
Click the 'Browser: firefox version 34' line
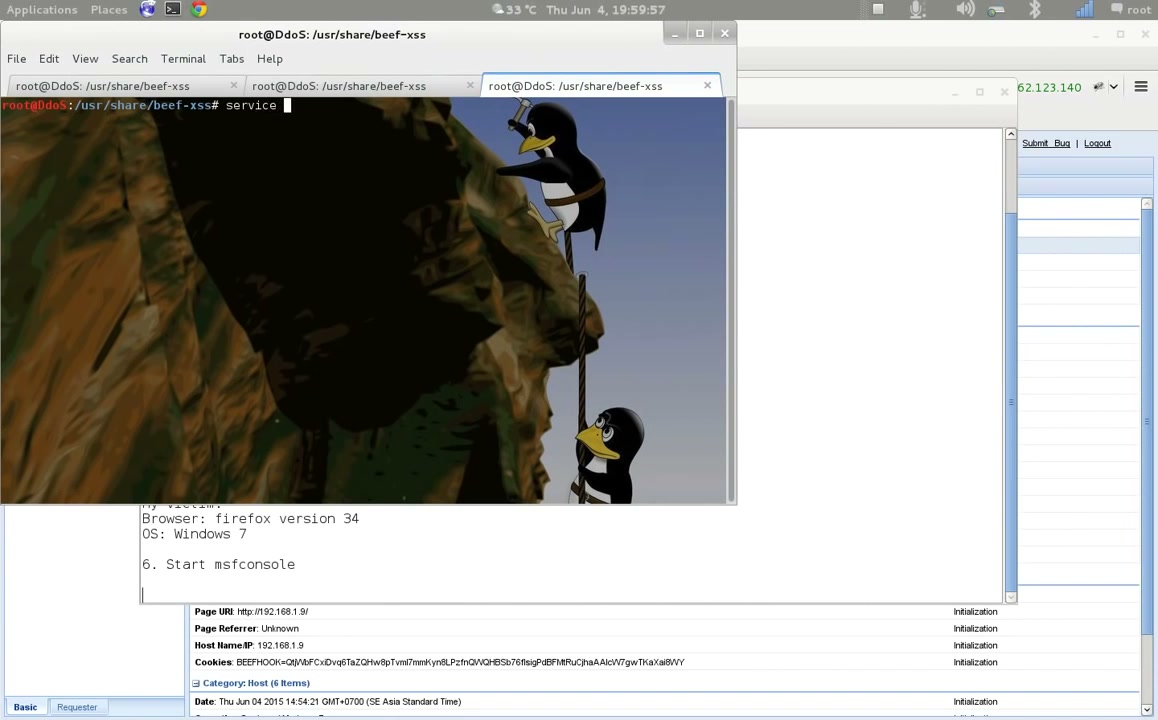pos(250,518)
